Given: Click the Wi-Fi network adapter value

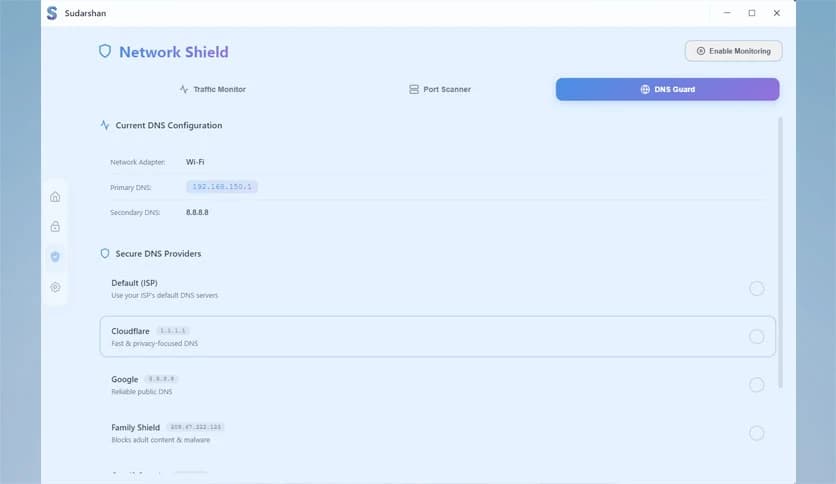Looking at the screenshot, I should coord(195,162).
